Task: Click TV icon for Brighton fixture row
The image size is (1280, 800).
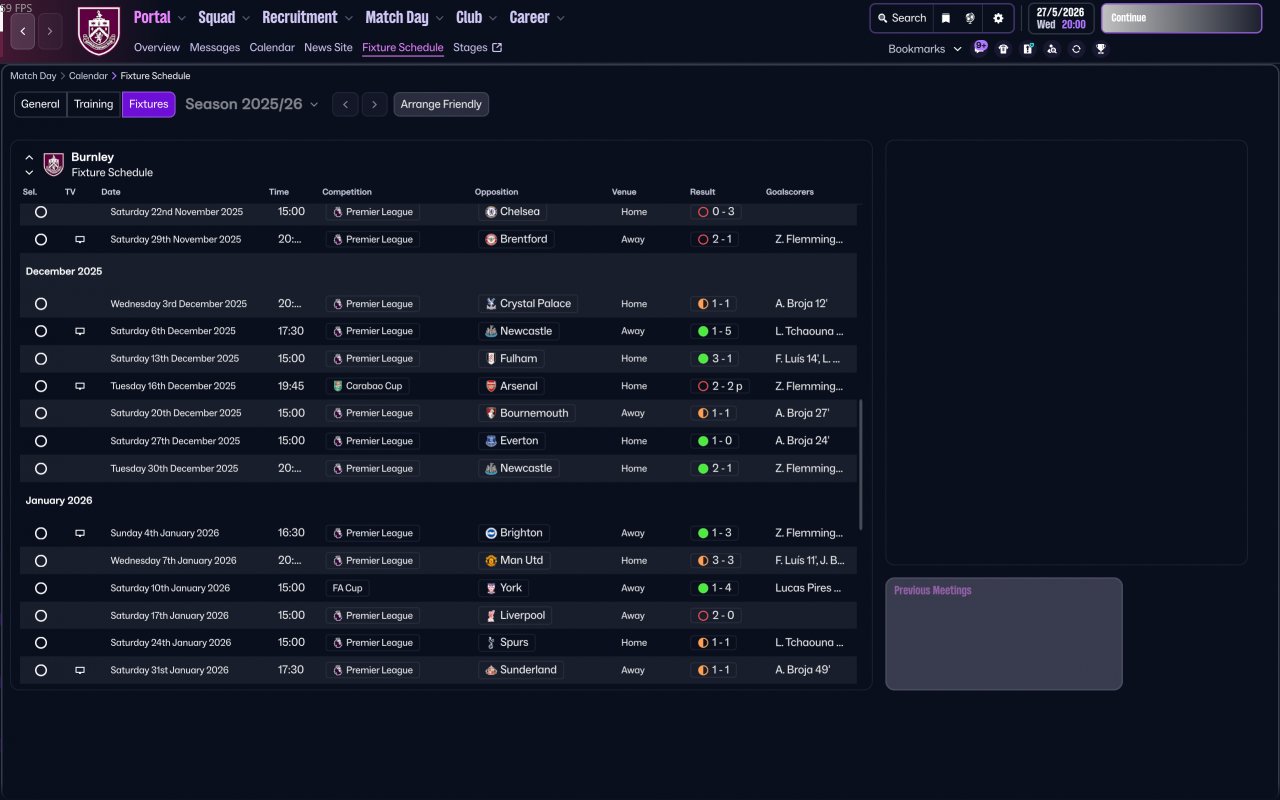Action: pyautogui.click(x=80, y=533)
